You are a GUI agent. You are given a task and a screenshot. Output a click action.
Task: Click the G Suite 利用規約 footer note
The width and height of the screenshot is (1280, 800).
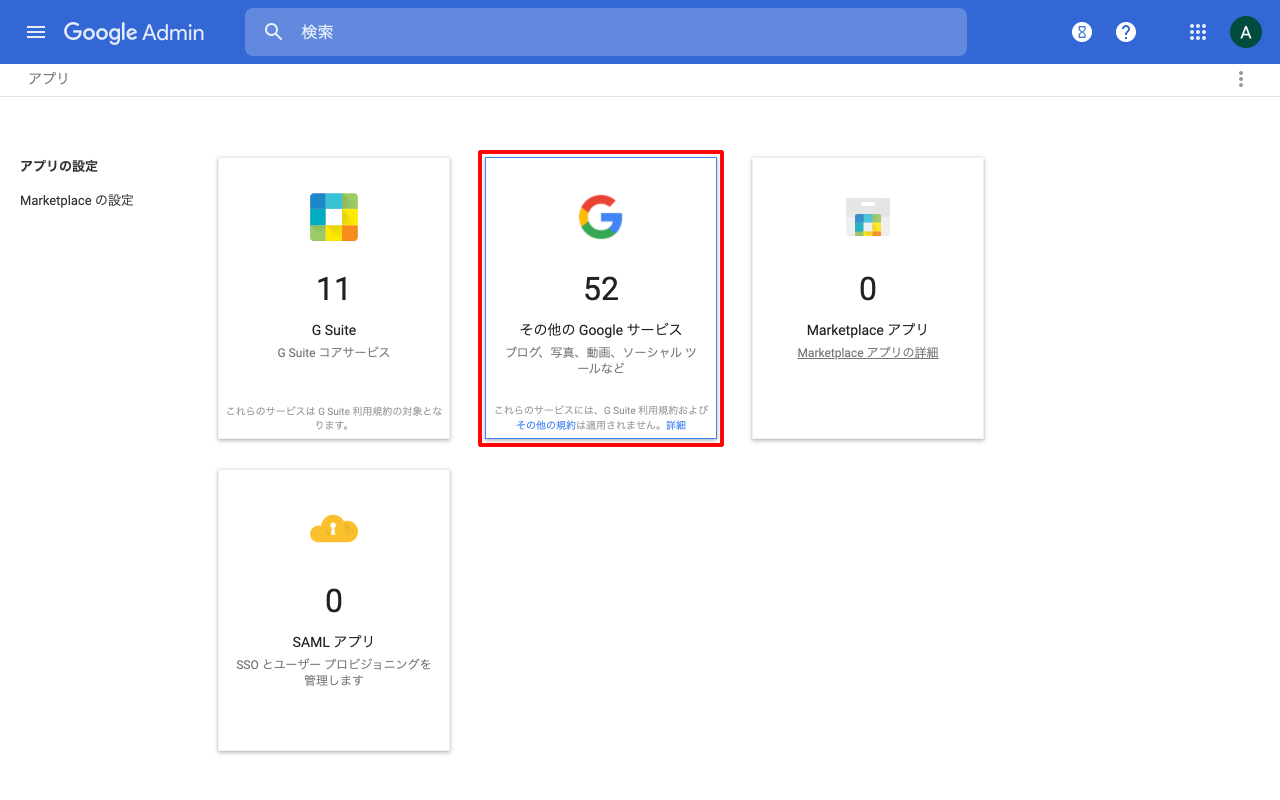(x=334, y=418)
